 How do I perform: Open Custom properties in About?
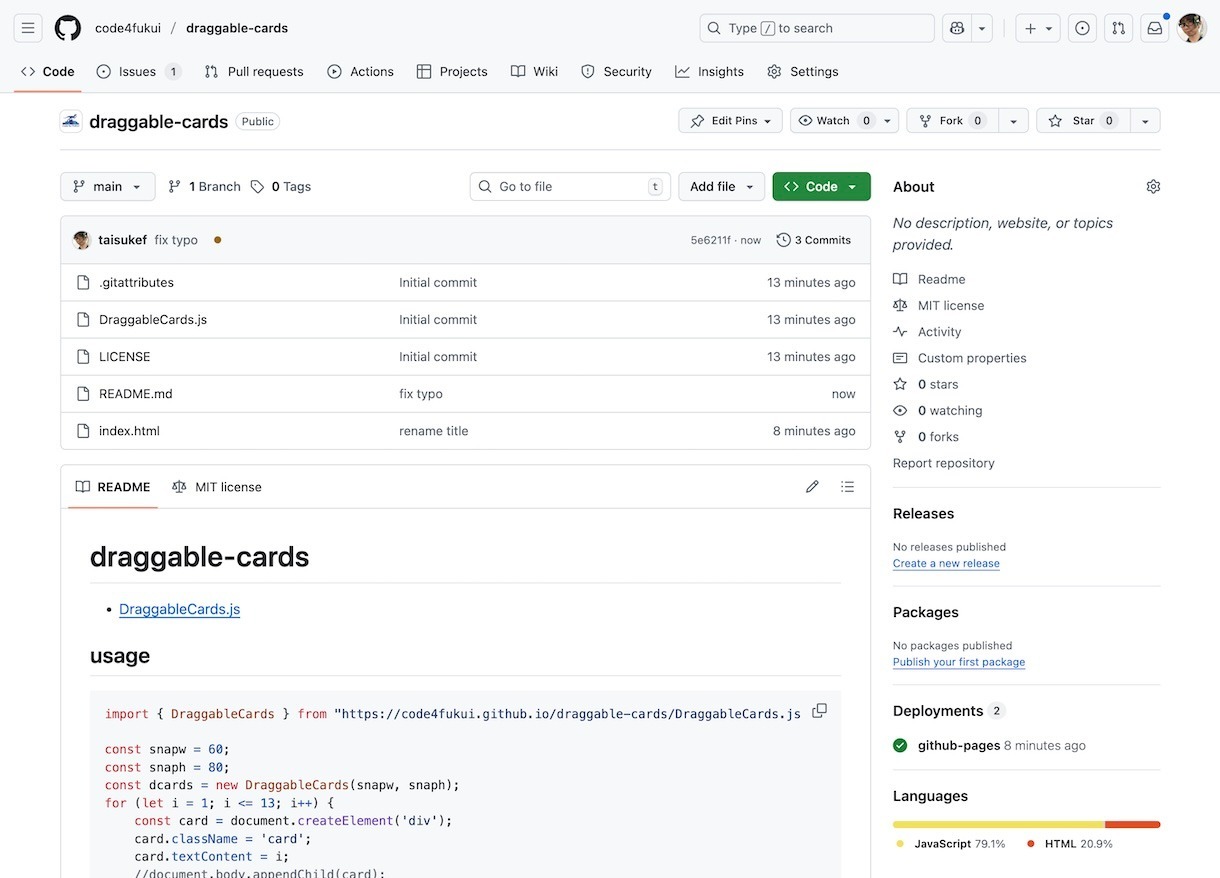(960, 358)
